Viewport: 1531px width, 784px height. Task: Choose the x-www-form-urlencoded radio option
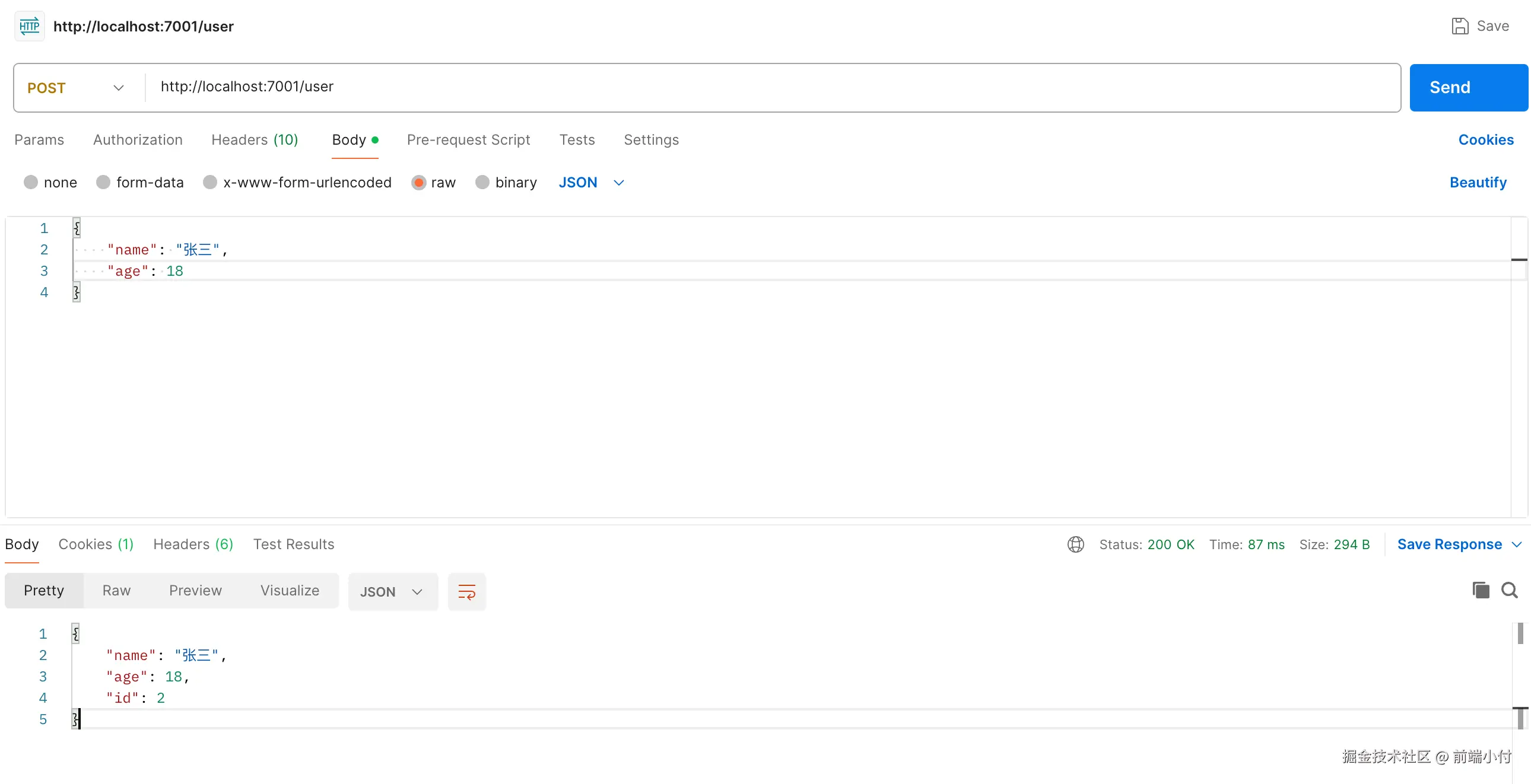pyautogui.click(x=210, y=182)
